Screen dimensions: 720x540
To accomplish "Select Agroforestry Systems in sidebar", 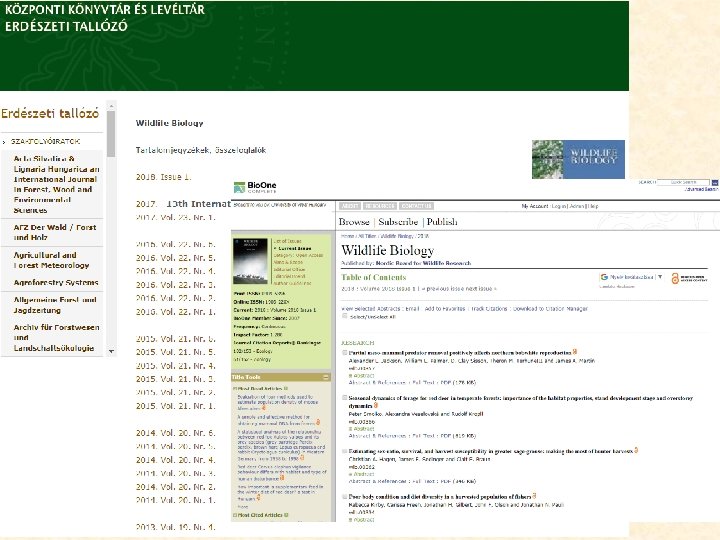I will [56, 282].
